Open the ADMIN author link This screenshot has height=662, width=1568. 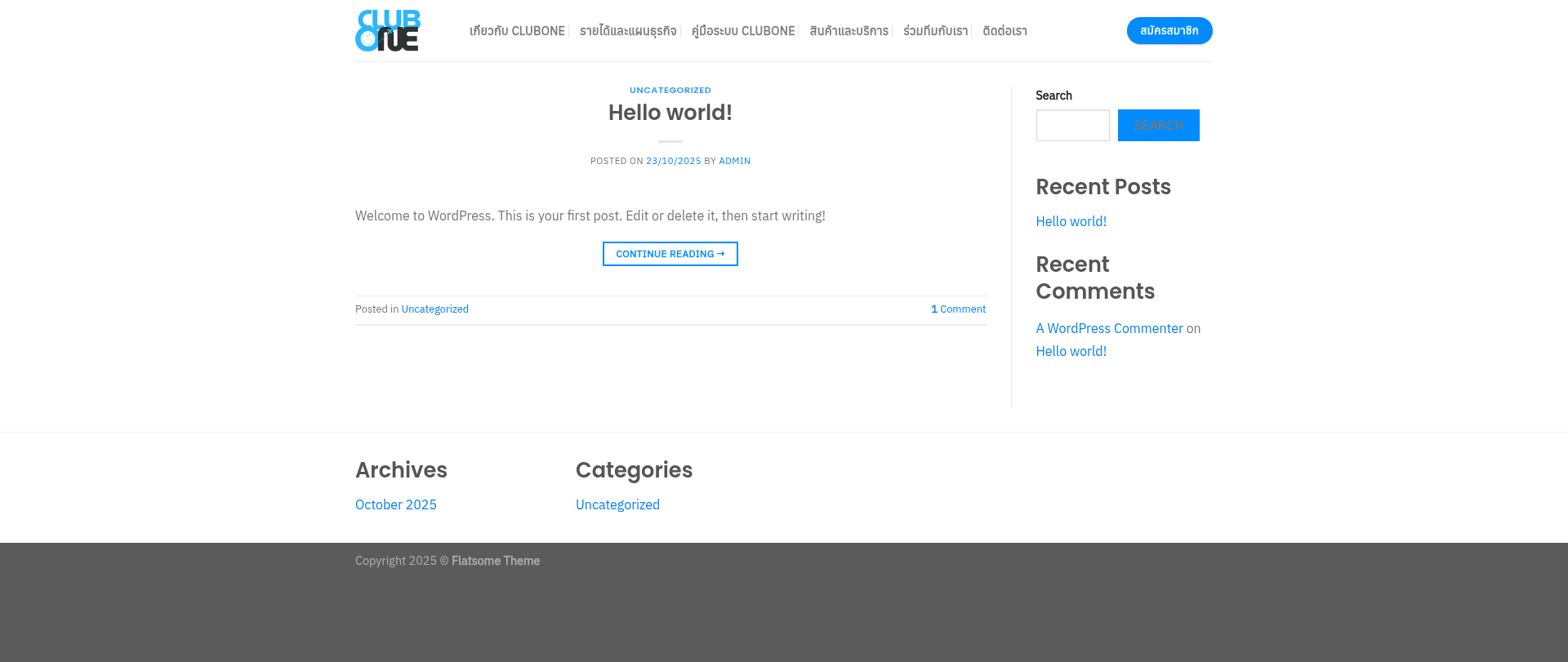(x=735, y=161)
